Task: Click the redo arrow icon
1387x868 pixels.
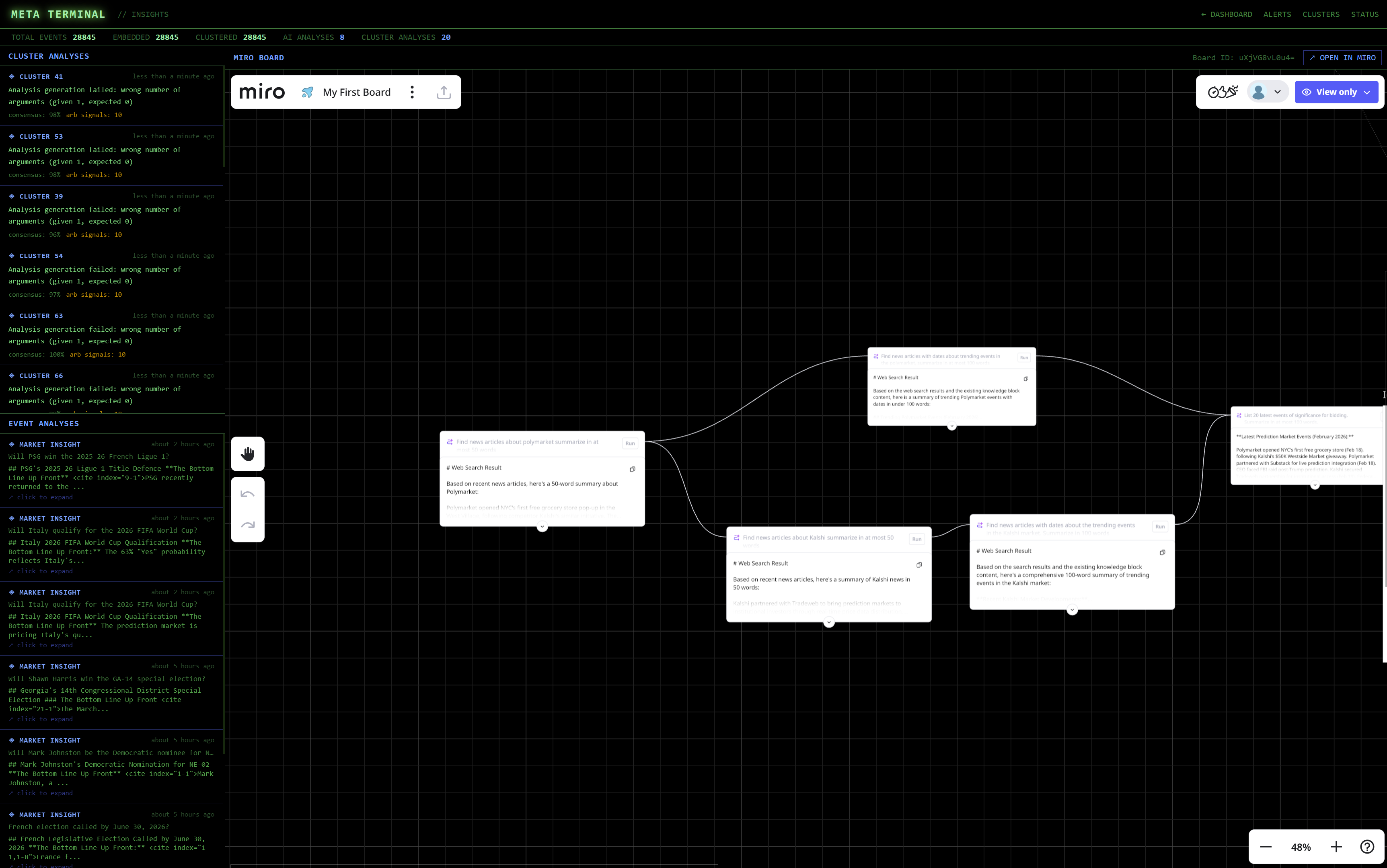Action: pos(247,525)
